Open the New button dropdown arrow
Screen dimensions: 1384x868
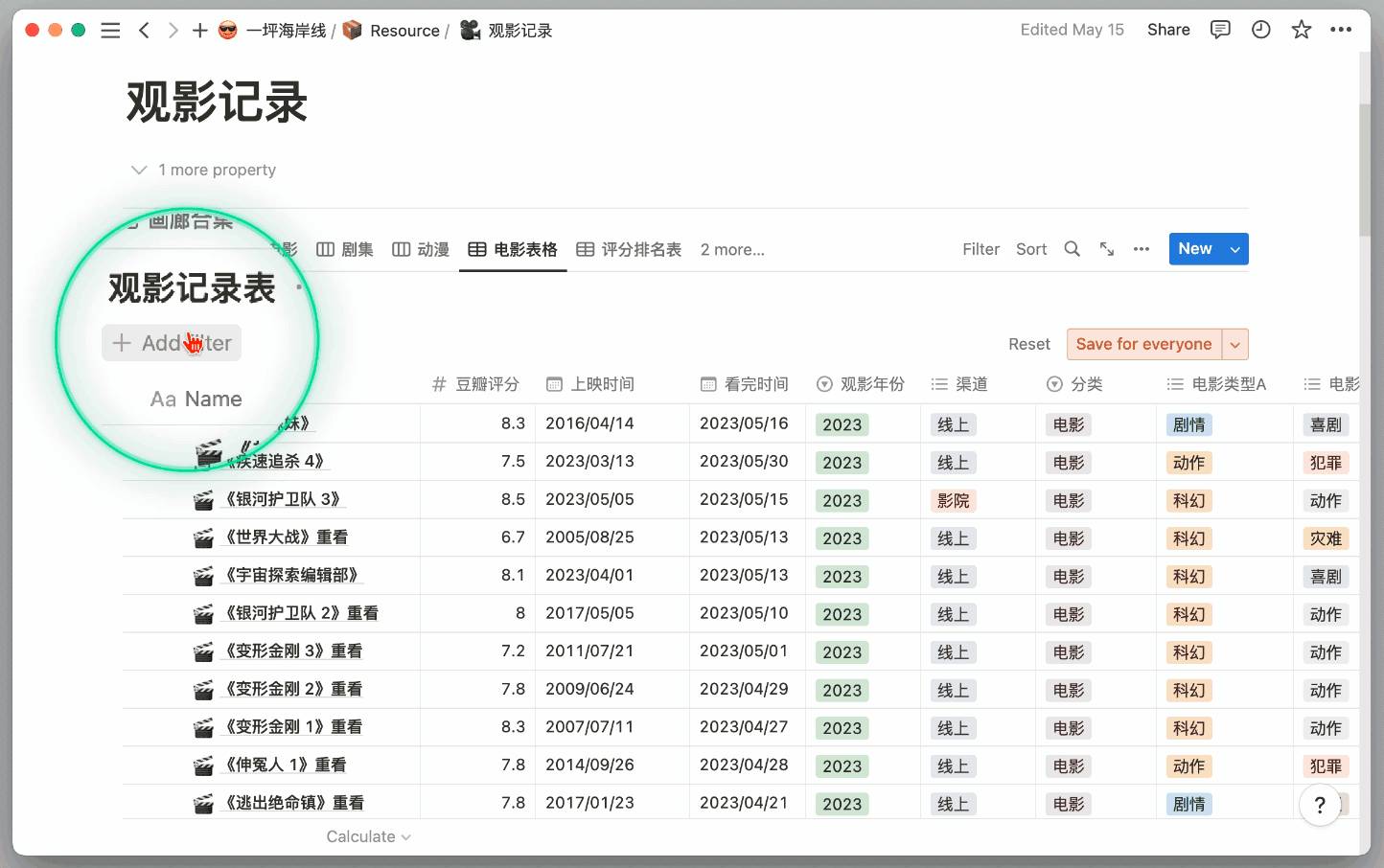1235,249
